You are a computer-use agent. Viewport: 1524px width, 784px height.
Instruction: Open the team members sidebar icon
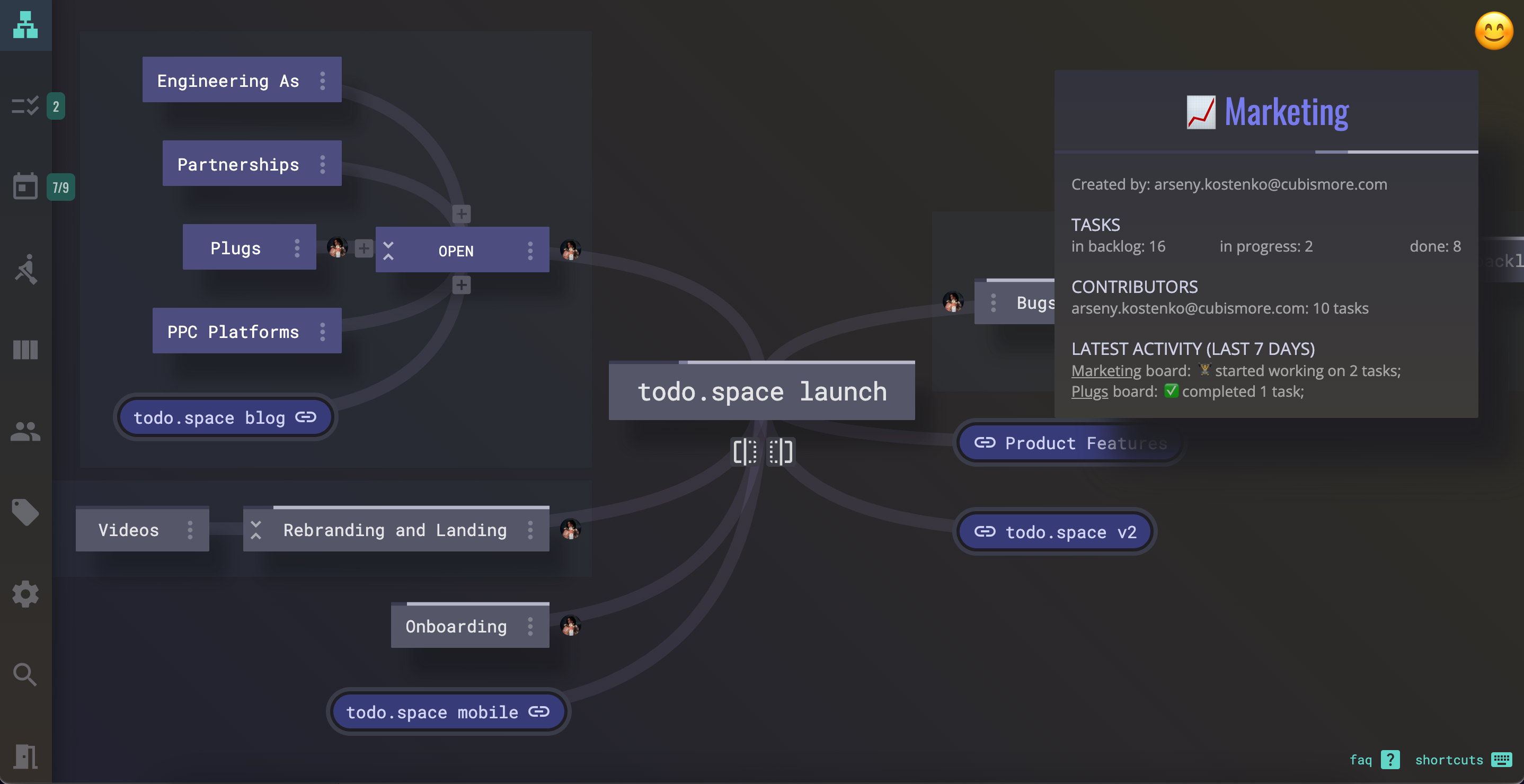tap(25, 432)
